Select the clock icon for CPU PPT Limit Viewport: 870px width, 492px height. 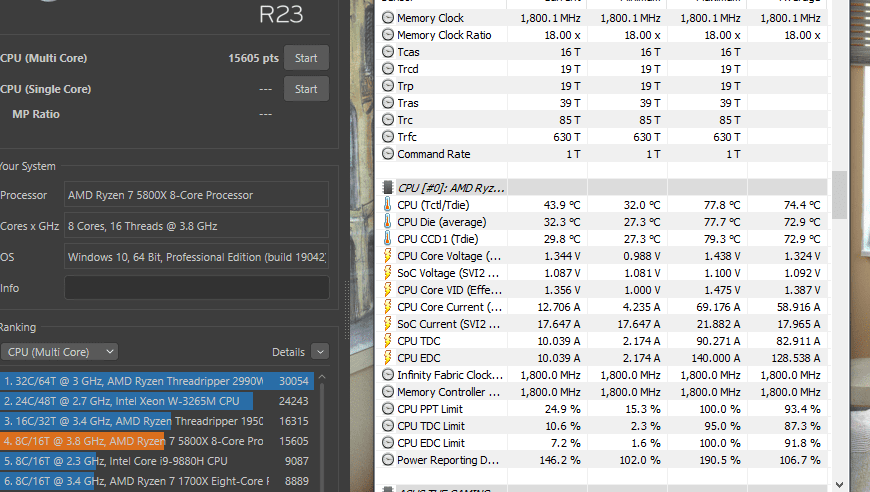click(x=388, y=409)
